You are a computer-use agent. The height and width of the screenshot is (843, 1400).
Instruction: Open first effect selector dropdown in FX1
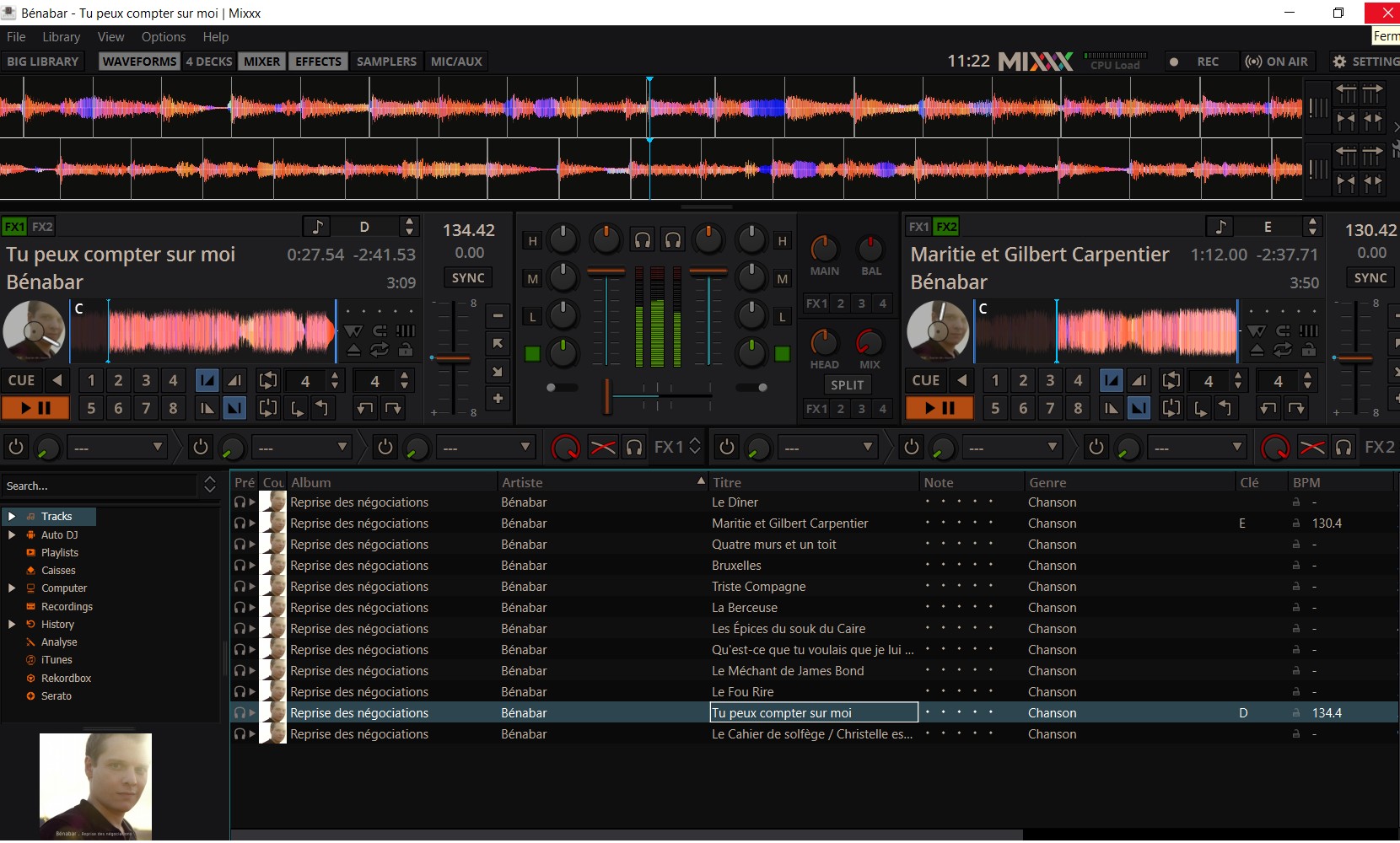(118, 447)
